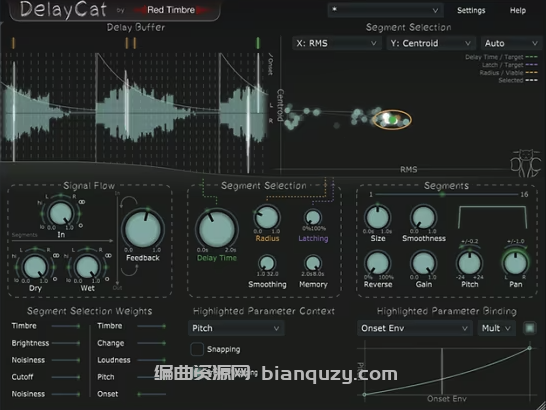Viewport: 546px width, 410px height.
Task: Expand the Y: Centroid axis dropdown
Action: click(431, 43)
